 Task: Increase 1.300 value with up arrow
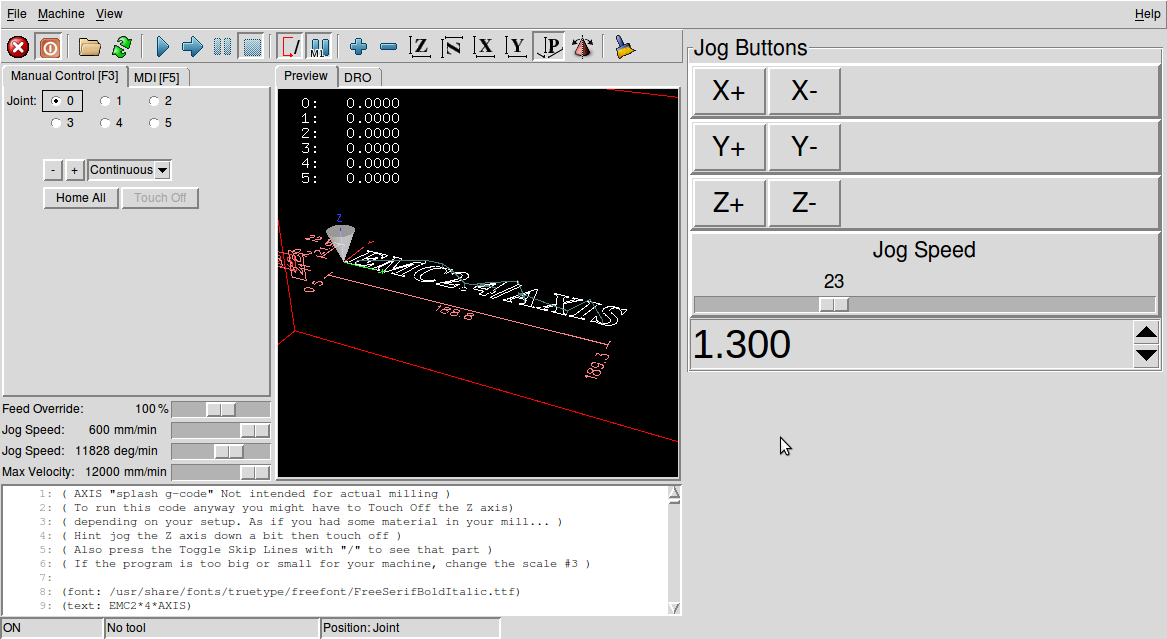tap(1146, 333)
